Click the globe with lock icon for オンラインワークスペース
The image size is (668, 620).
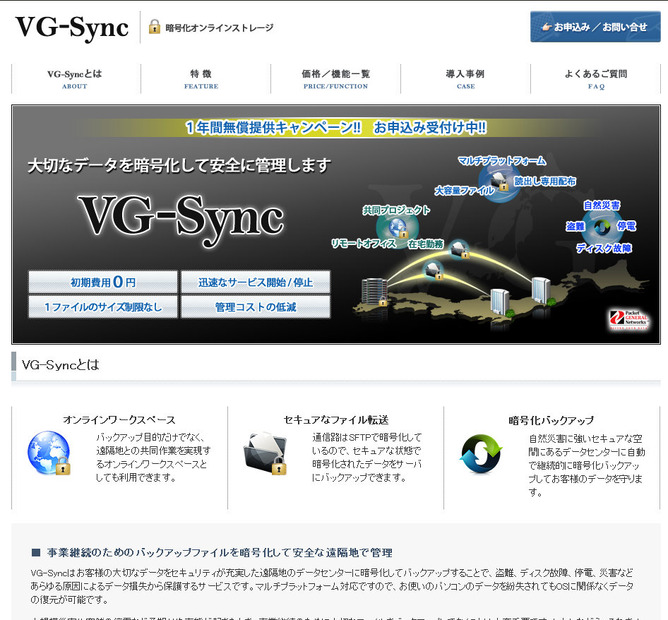(49, 453)
